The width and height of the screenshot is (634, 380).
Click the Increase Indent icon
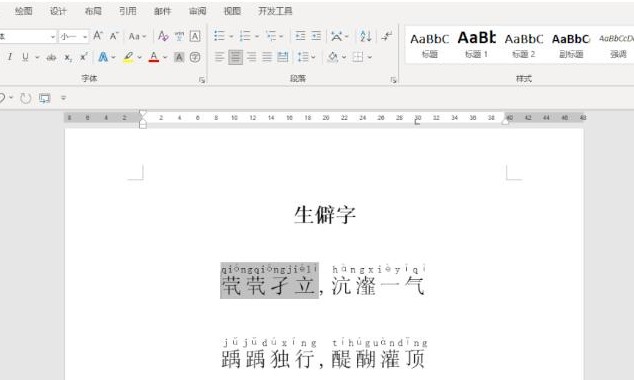point(316,36)
